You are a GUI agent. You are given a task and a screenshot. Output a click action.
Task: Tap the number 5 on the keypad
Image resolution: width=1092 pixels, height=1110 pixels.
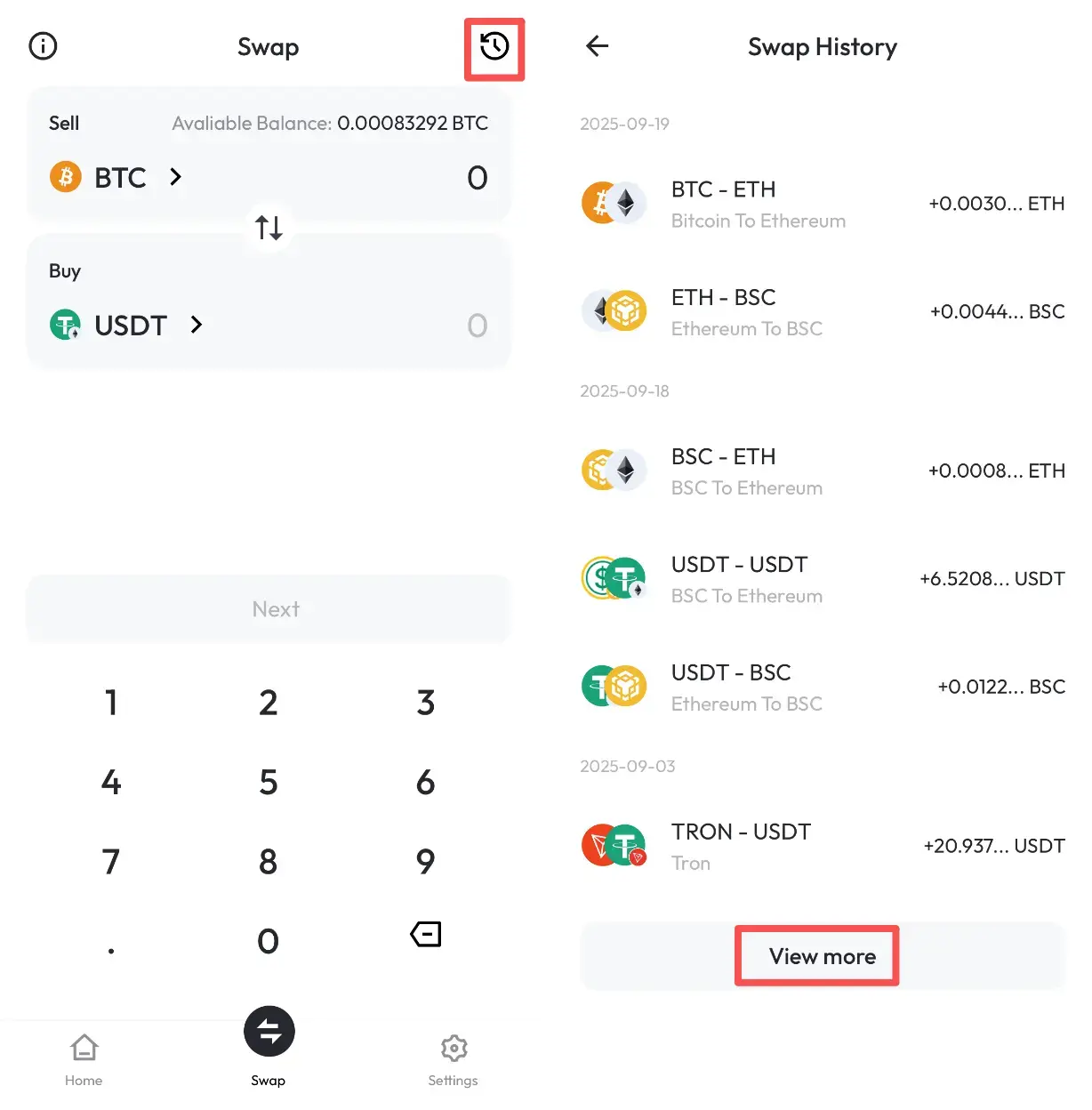pyautogui.click(x=268, y=782)
